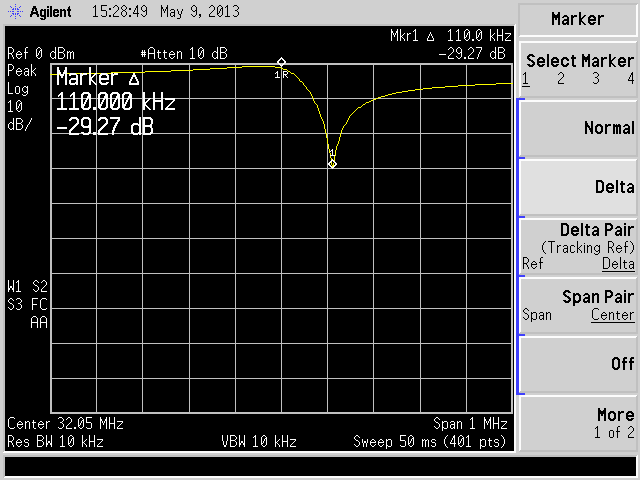This screenshot has width=640, height=480.
Task: Click the black status message bar
Action: click(320, 466)
